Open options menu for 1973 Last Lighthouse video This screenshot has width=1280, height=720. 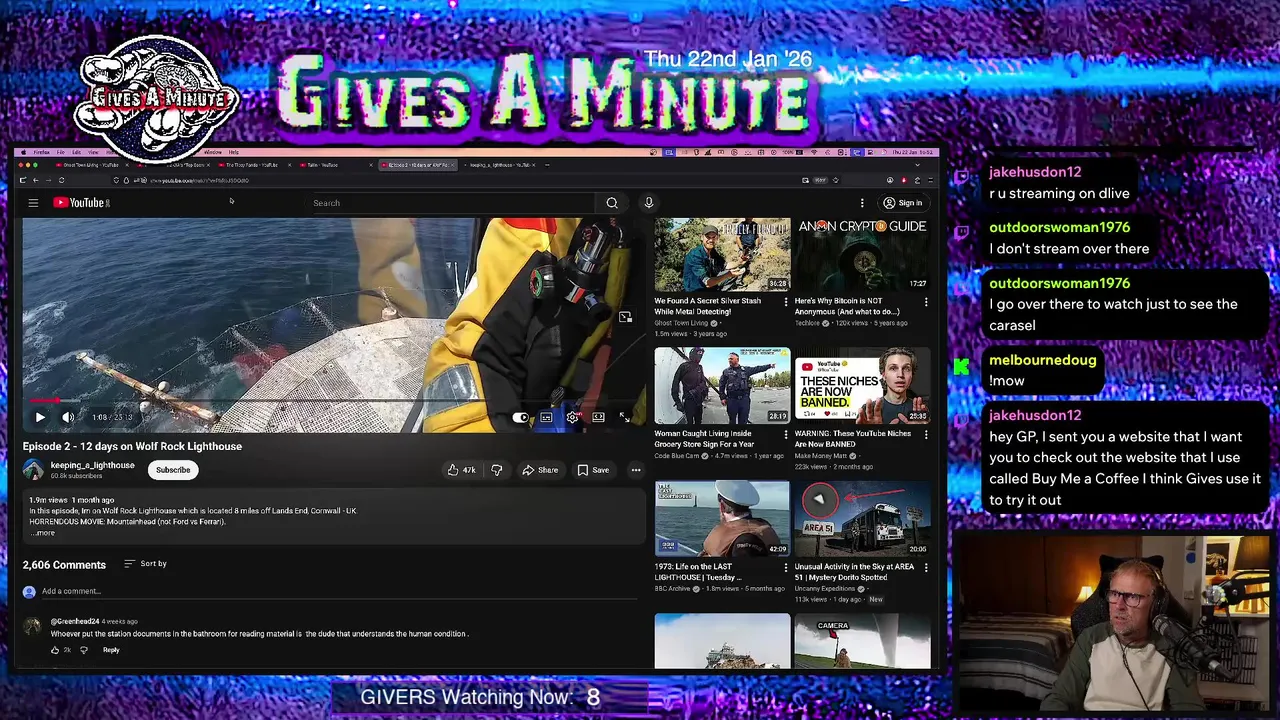786,567
